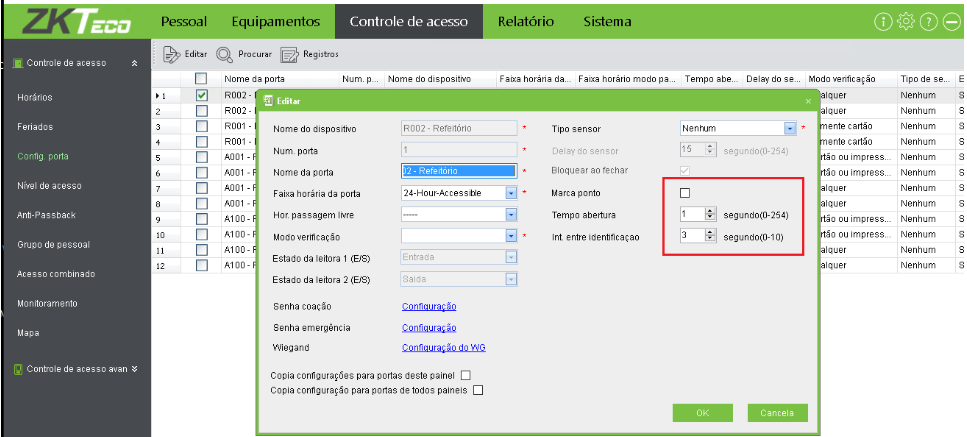Collapse the Controle de acesso sidebar section
The height and width of the screenshot is (437, 967).
pyautogui.click(x=135, y=63)
